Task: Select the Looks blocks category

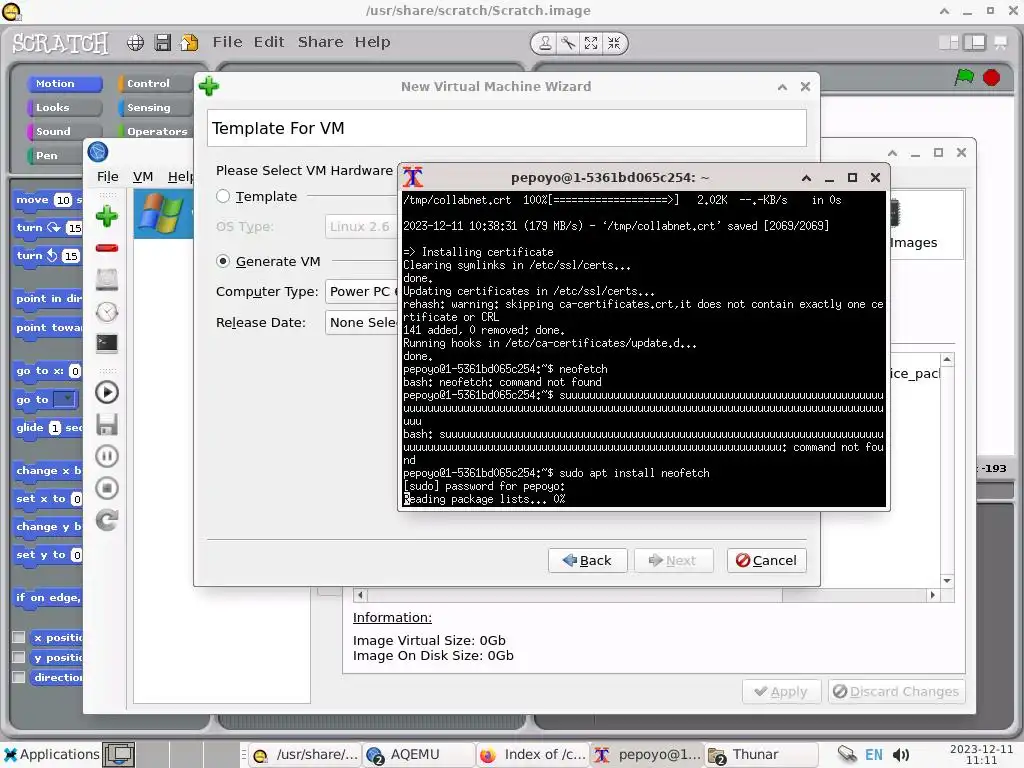Action: [x=65, y=108]
